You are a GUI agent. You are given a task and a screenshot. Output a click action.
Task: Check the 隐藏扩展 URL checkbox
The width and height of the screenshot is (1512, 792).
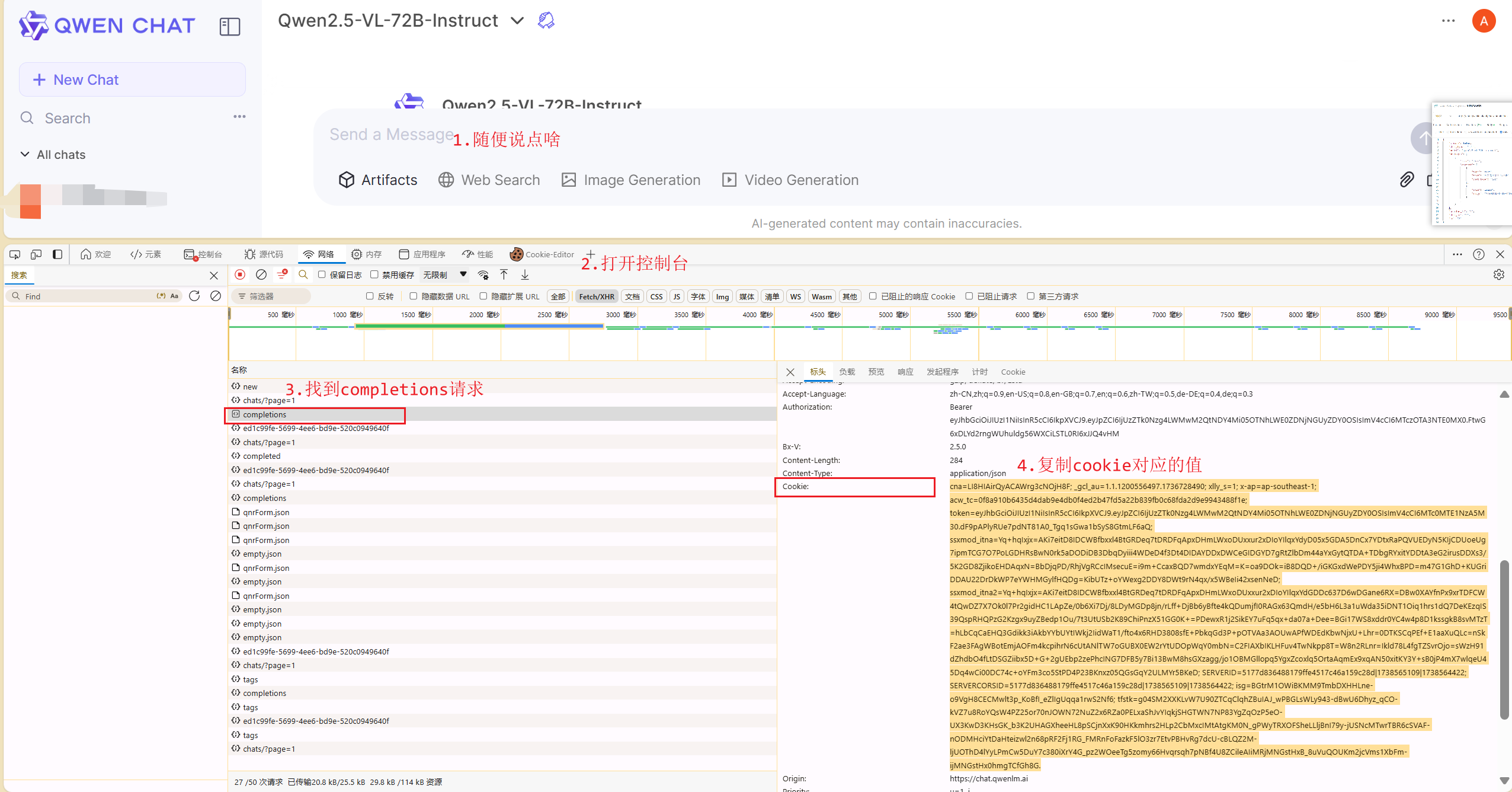click(483, 296)
